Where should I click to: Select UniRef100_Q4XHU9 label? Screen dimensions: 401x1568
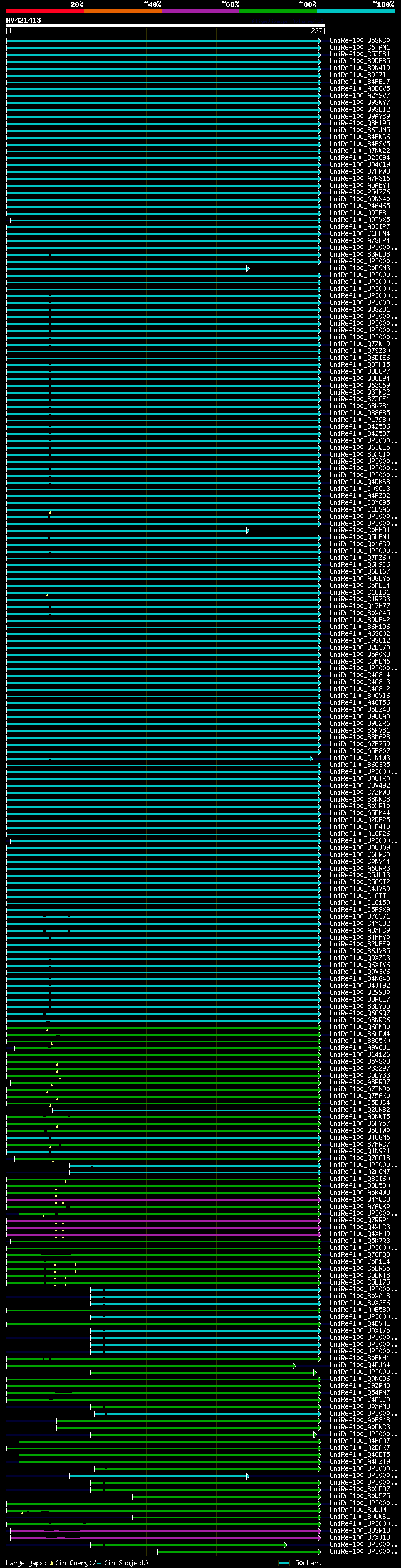(360, 1234)
